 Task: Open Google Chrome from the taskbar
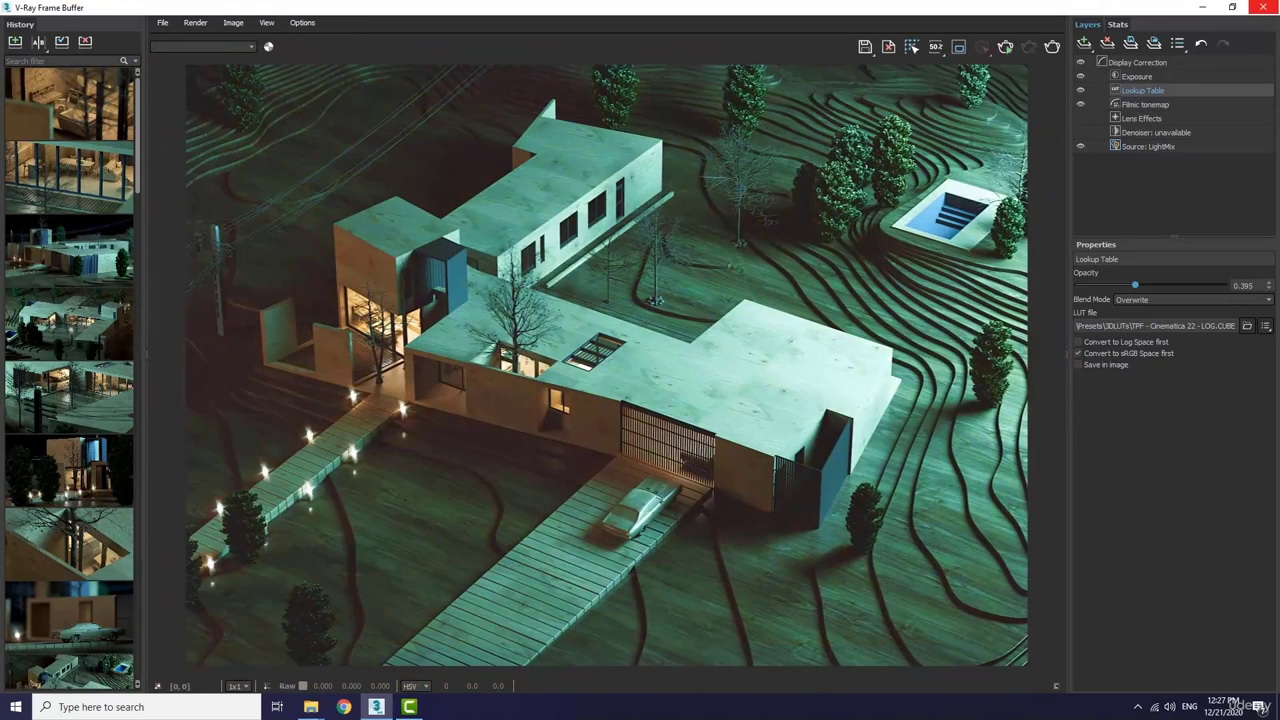[344, 707]
